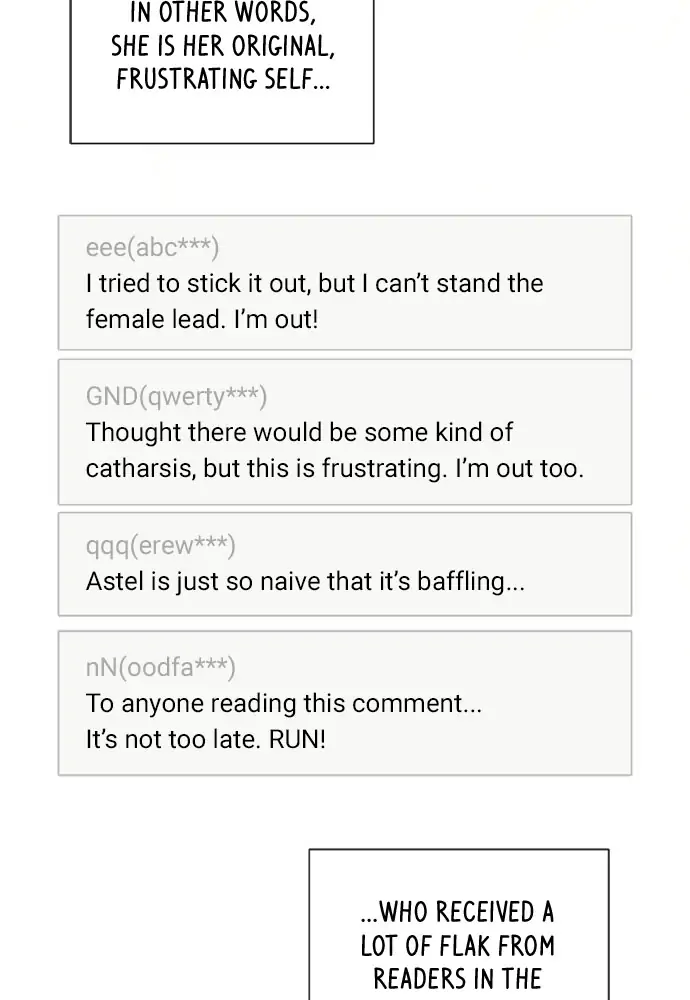Click the 'SHE IS HER ORIGINAL' line

223,46
